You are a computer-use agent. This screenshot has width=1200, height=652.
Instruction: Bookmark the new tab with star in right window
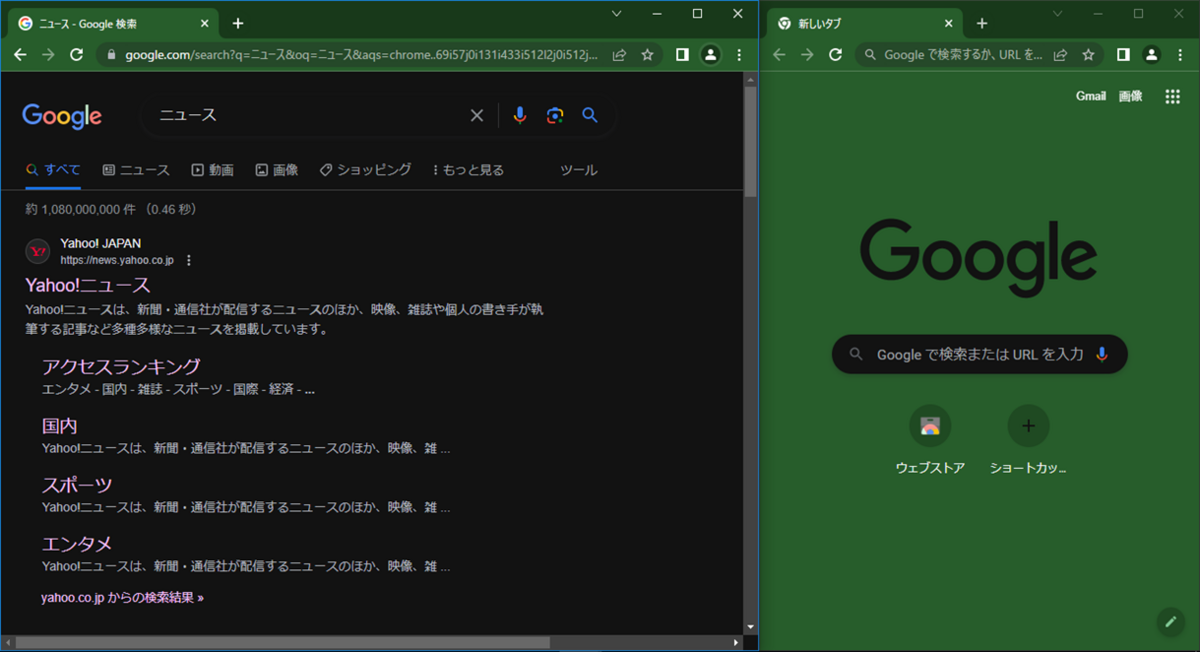click(1089, 55)
